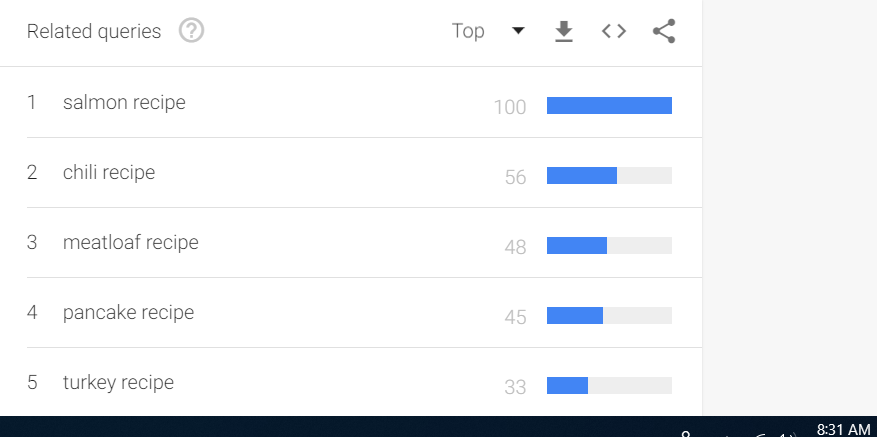Select the meatloaf recipe query
Image resolution: width=877 pixels, height=437 pixels.
click(x=130, y=242)
